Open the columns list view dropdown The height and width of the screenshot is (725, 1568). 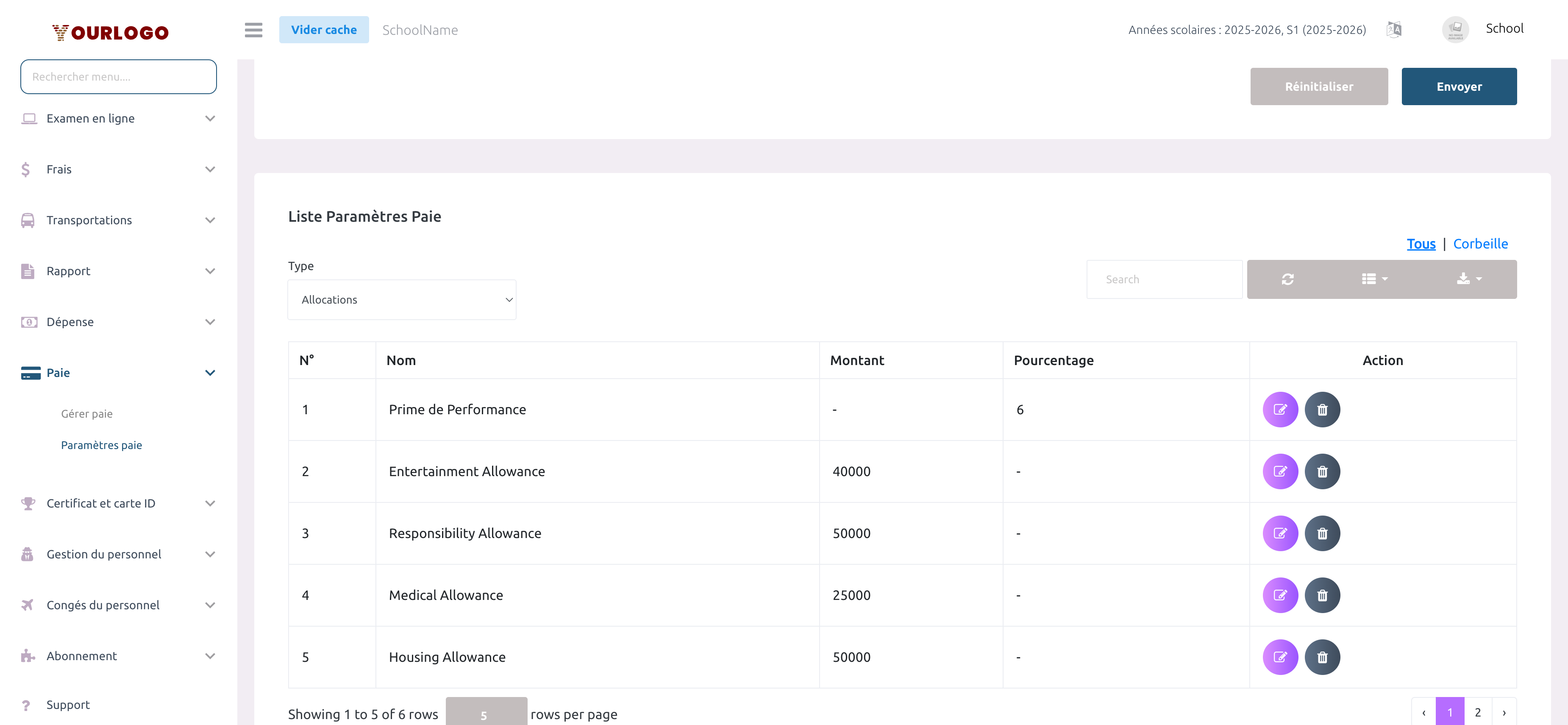pos(1374,279)
